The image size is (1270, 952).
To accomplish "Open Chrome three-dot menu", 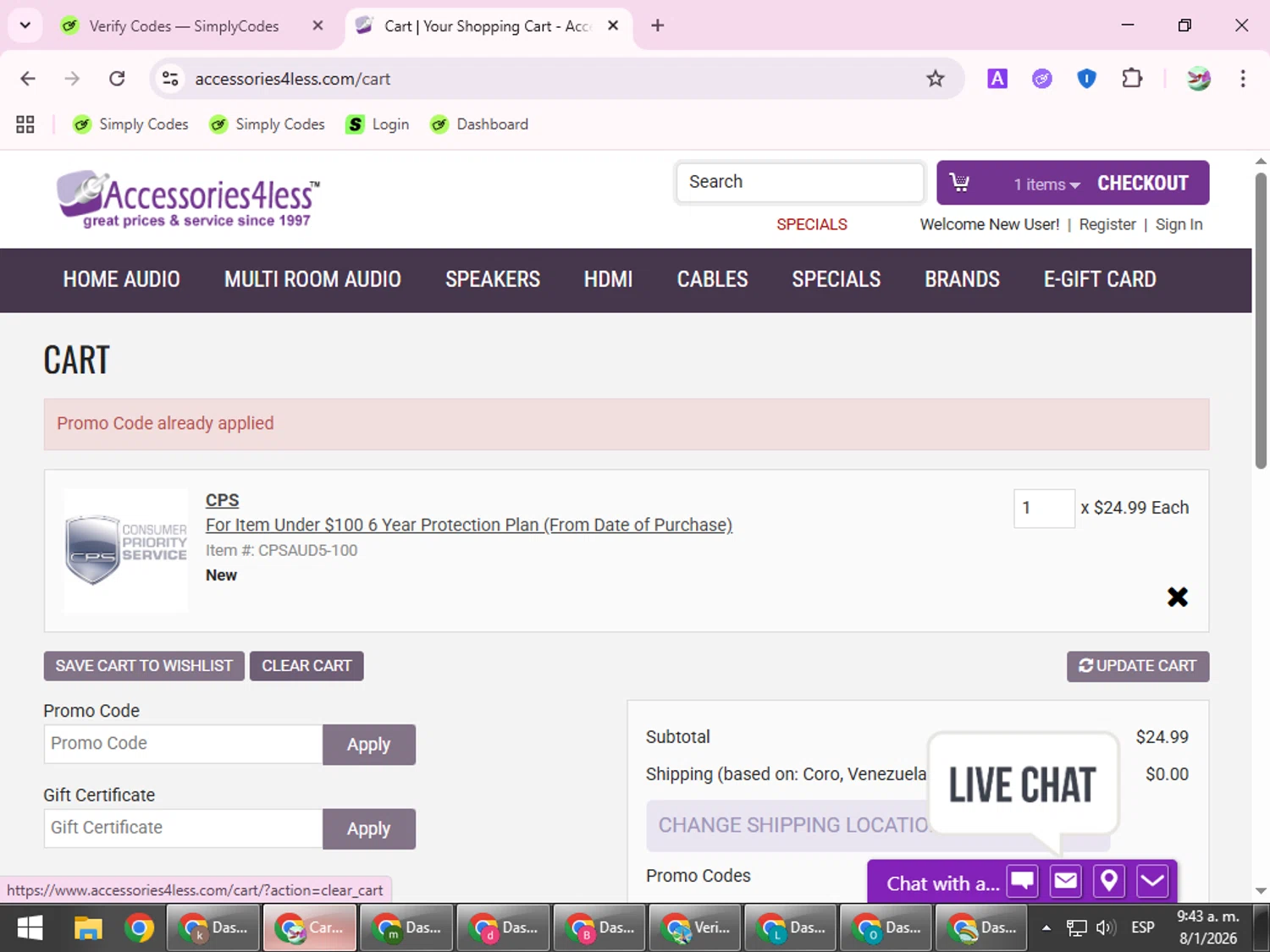I will tap(1243, 79).
